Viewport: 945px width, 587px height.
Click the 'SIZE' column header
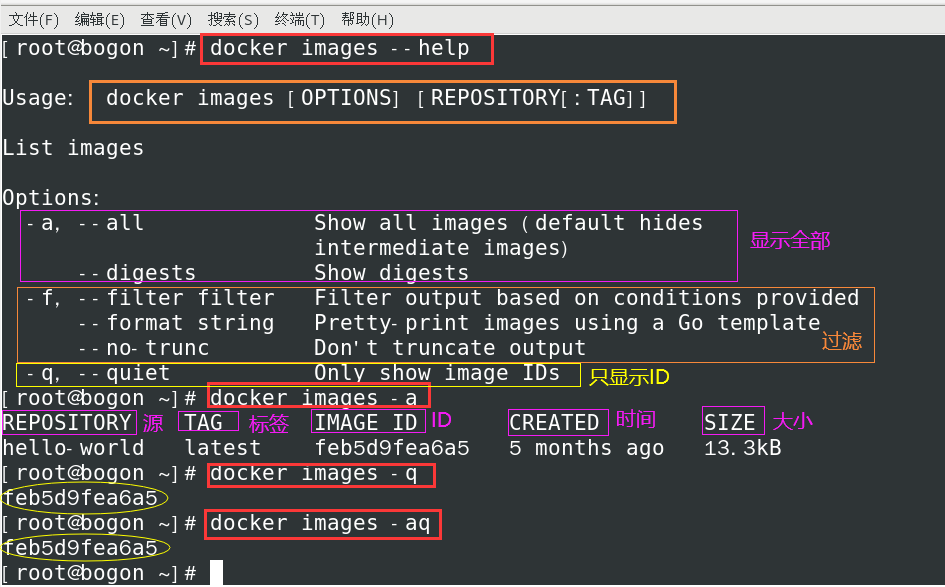click(729, 423)
